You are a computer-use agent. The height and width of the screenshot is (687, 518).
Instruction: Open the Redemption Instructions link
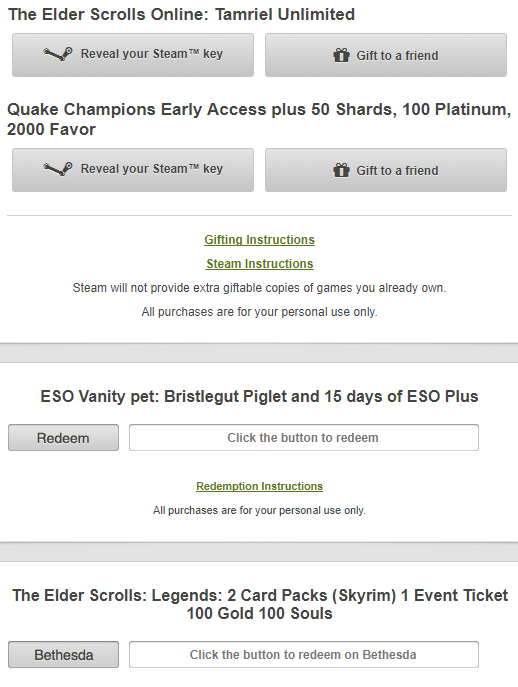click(259, 486)
